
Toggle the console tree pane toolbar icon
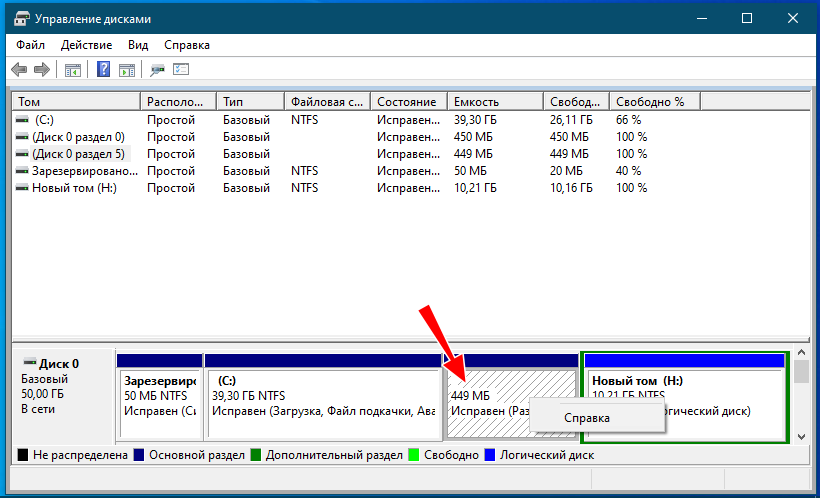[x=72, y=69]
